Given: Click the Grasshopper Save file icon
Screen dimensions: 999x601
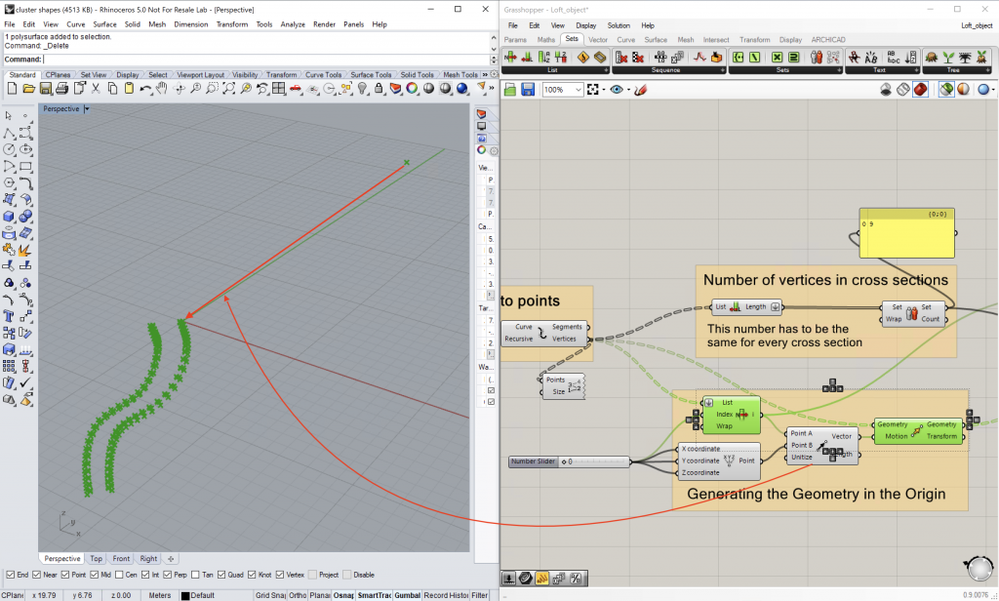Looking at the screenshot, I should tap(527, 90).
